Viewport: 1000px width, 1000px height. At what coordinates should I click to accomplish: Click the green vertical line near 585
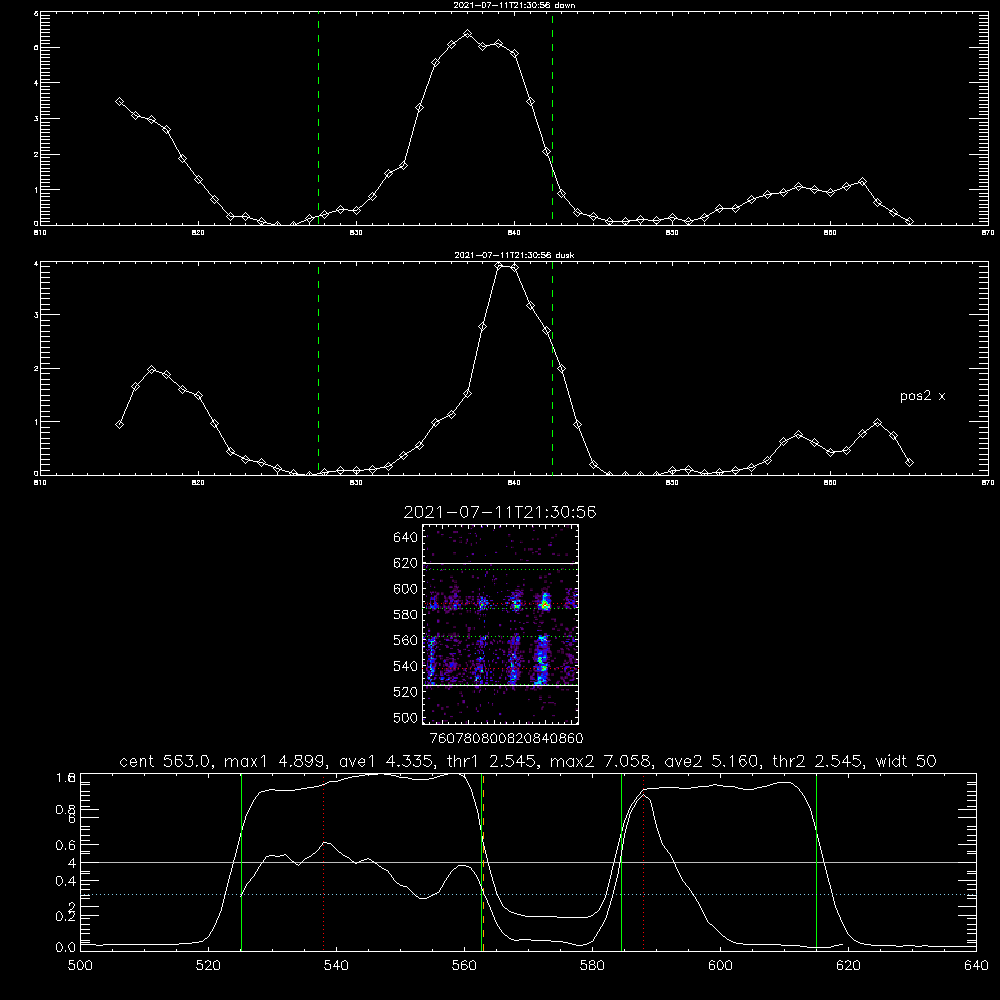coord(621,862)
